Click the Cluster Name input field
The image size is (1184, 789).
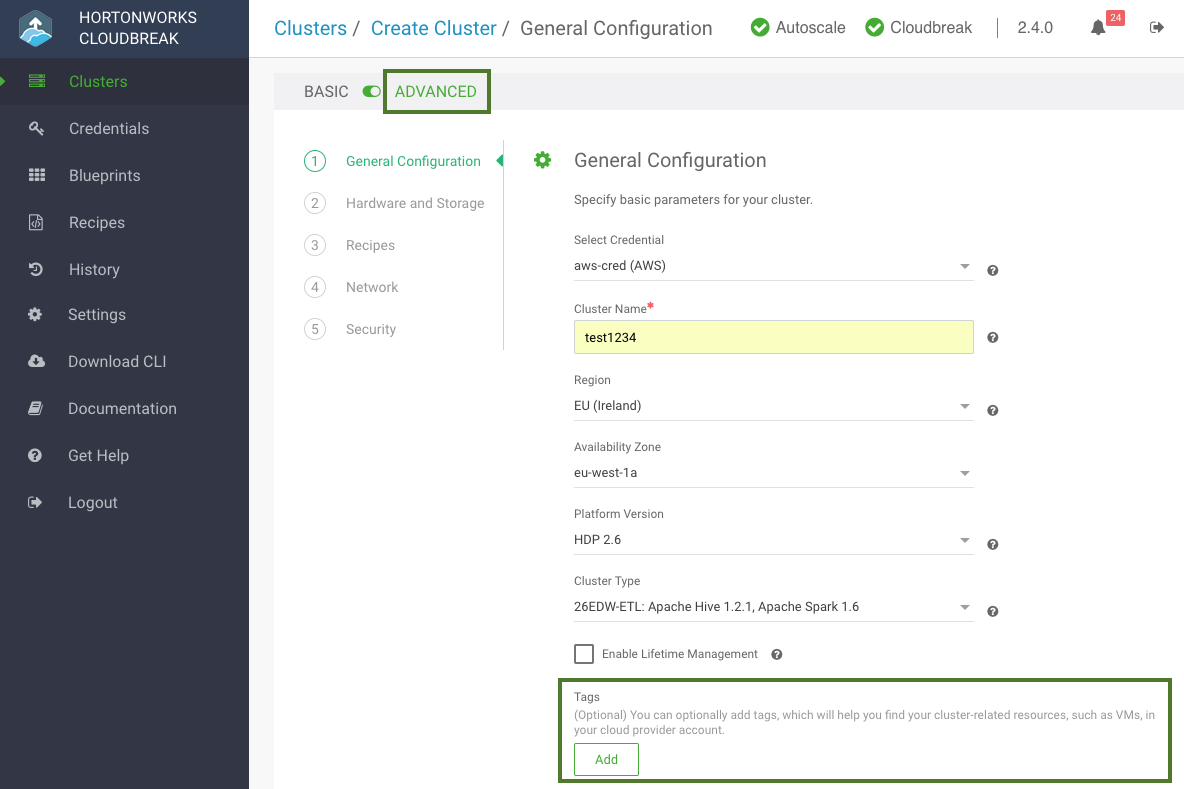pyautogui.click(x=773, y=337)
